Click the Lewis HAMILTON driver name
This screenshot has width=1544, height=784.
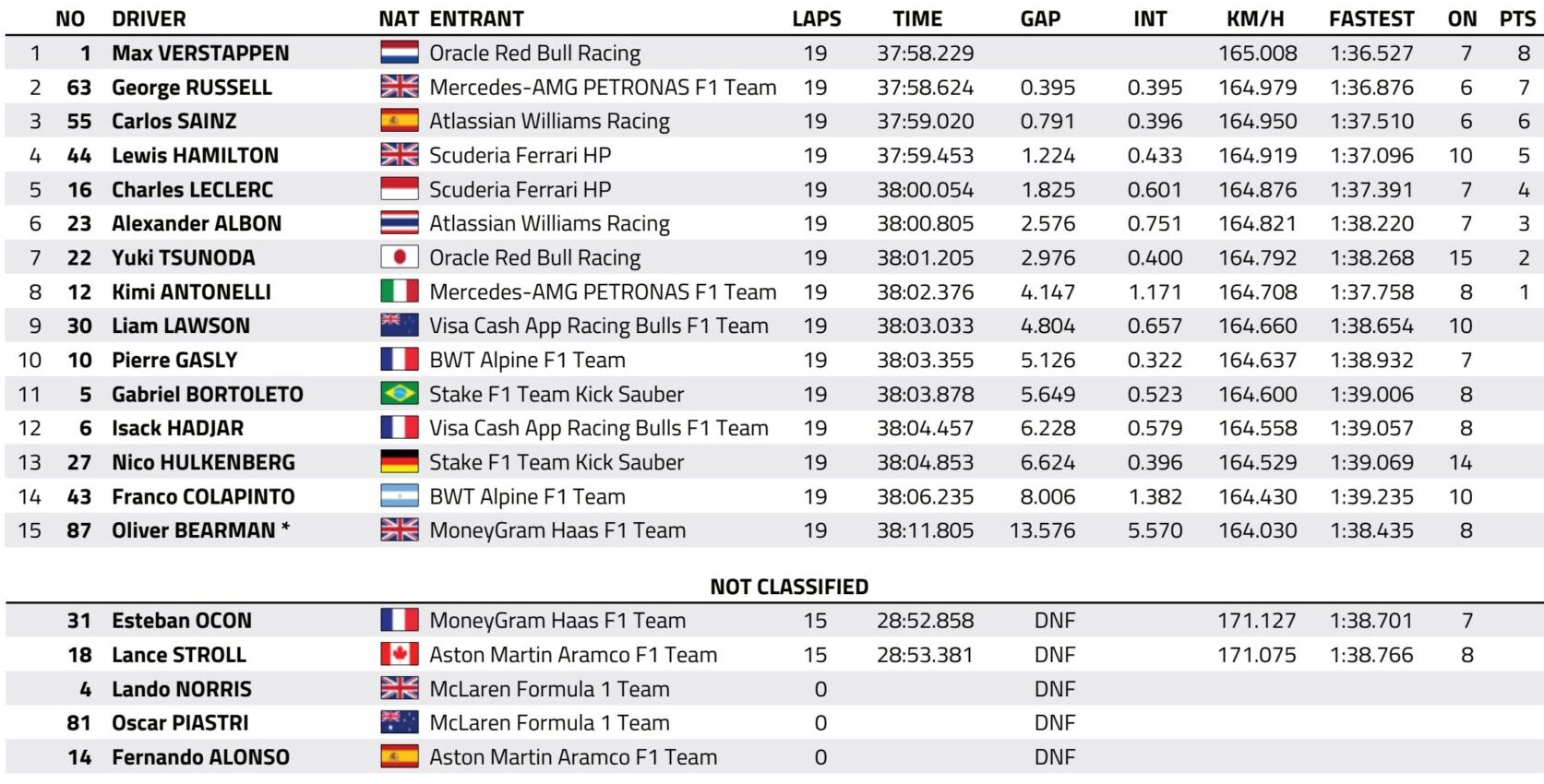pyautogui.click(x=195, y=155)
